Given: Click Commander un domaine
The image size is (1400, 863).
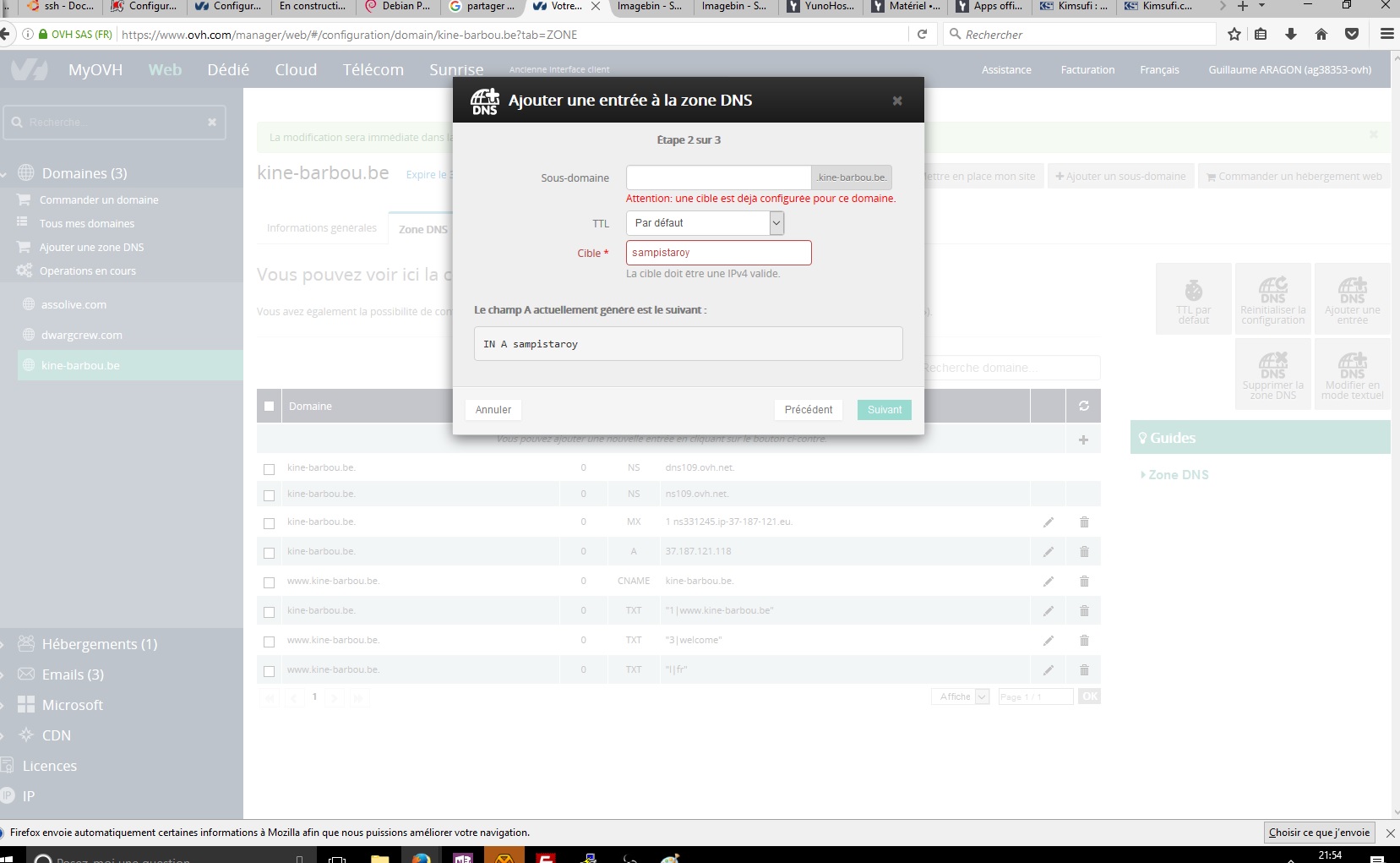Looking at the screenshot, I should pos(99,200).
